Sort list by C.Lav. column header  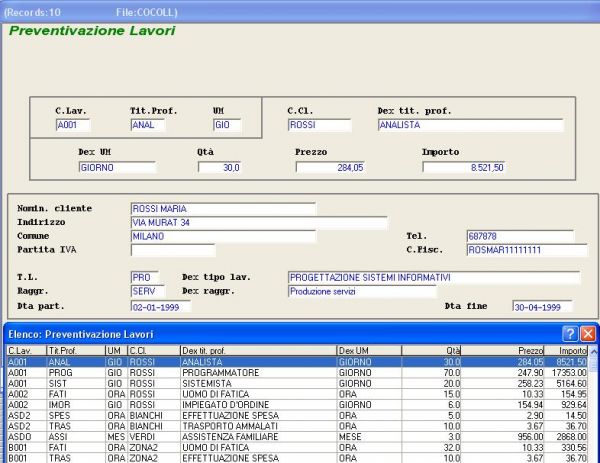pos(26,351)
